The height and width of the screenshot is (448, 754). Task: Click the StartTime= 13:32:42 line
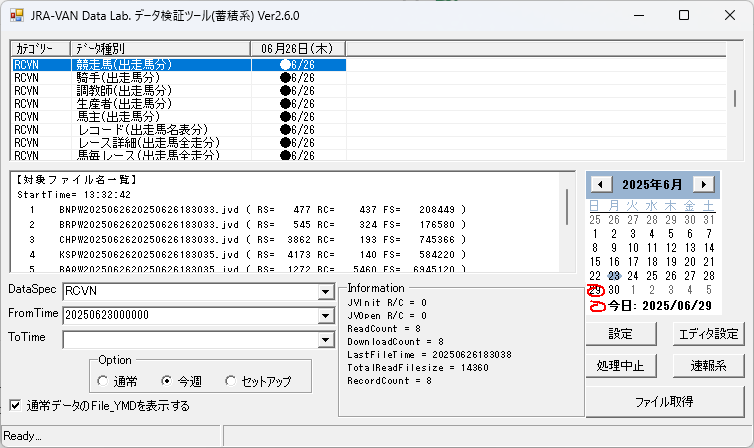point(74,195)
